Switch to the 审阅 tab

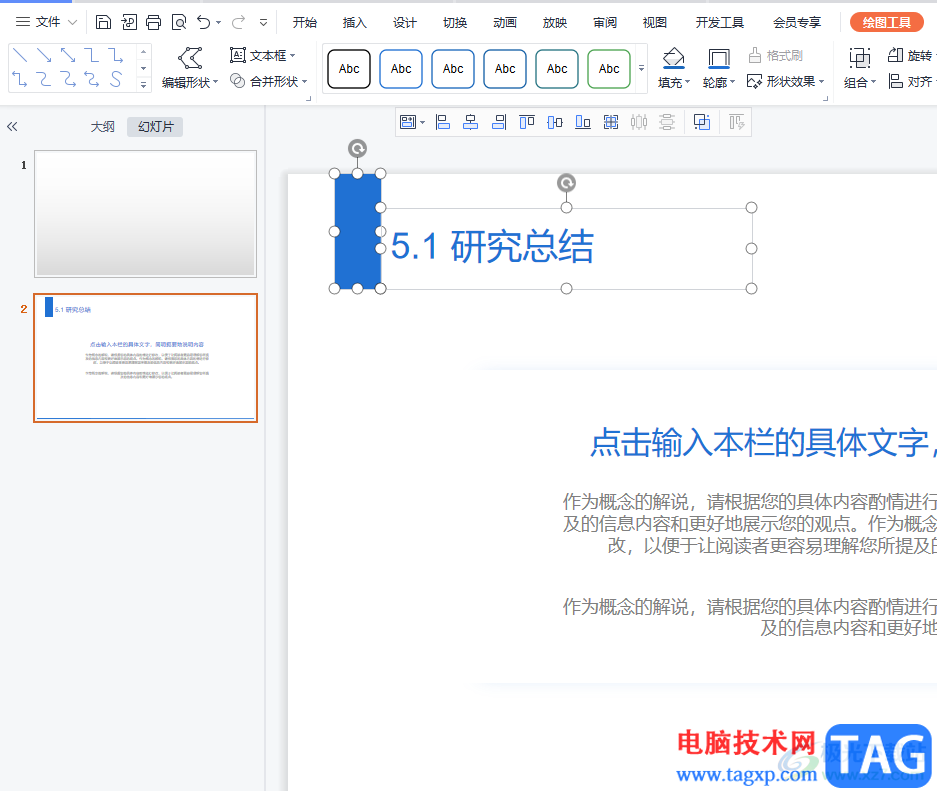click(605, 23)
